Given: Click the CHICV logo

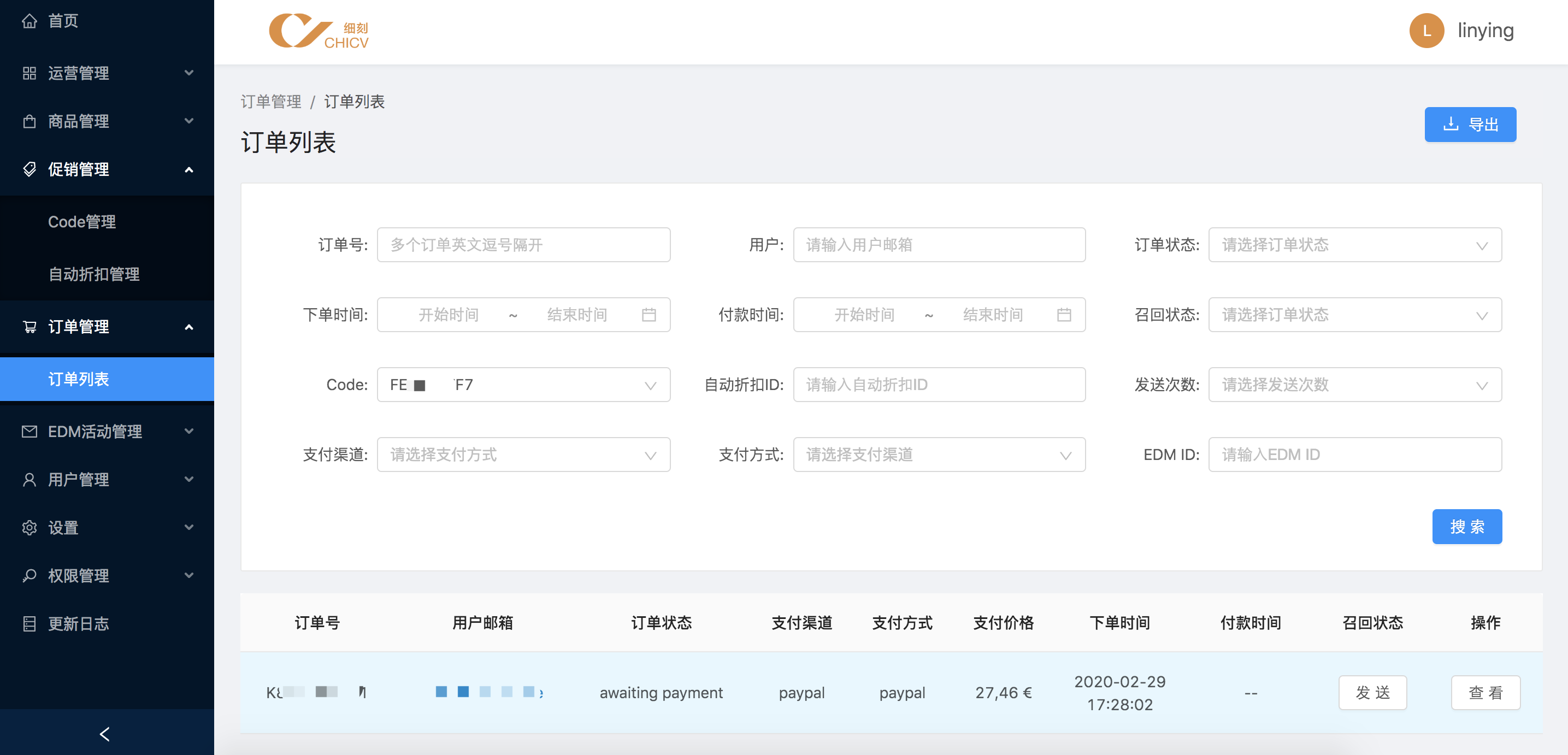Looking at the screenshot, I should [319, 32].
